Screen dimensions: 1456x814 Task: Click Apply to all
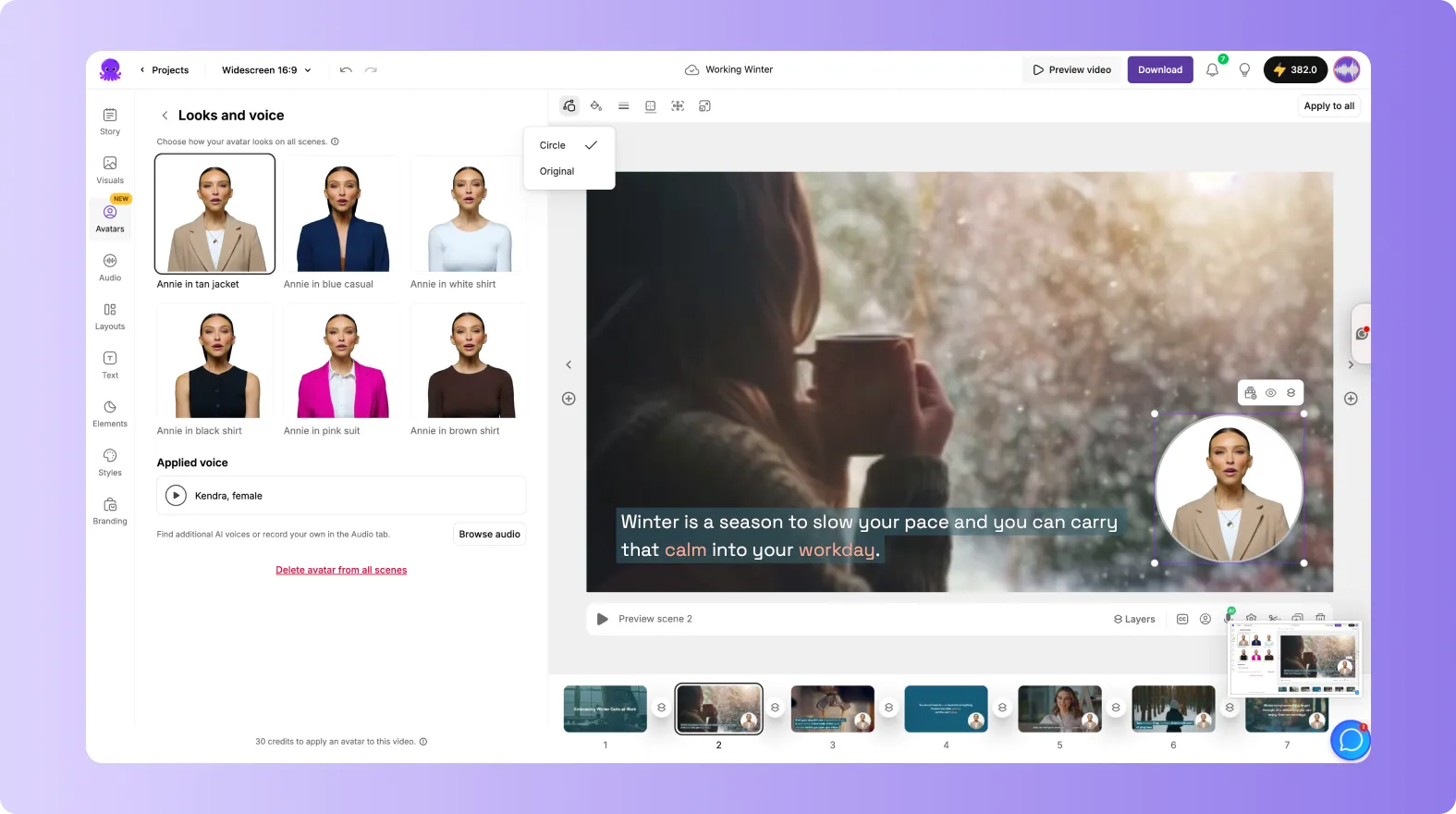pos(1329,106)
